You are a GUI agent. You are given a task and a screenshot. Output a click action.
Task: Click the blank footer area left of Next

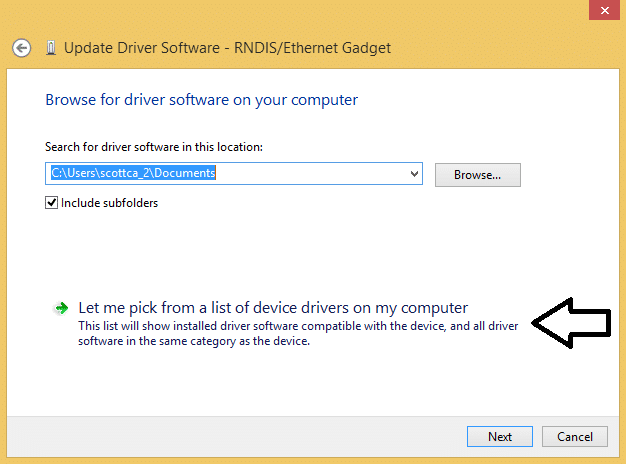coord(250,436)
